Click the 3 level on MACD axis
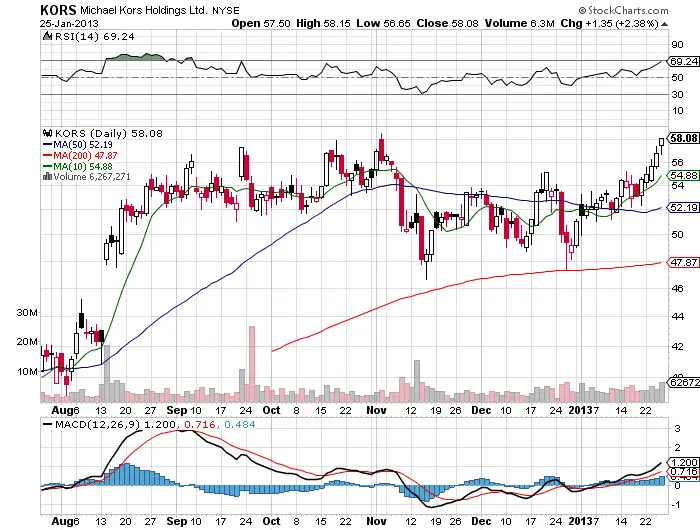This screenshot has height=530, width=700. [x=677, y=429]
